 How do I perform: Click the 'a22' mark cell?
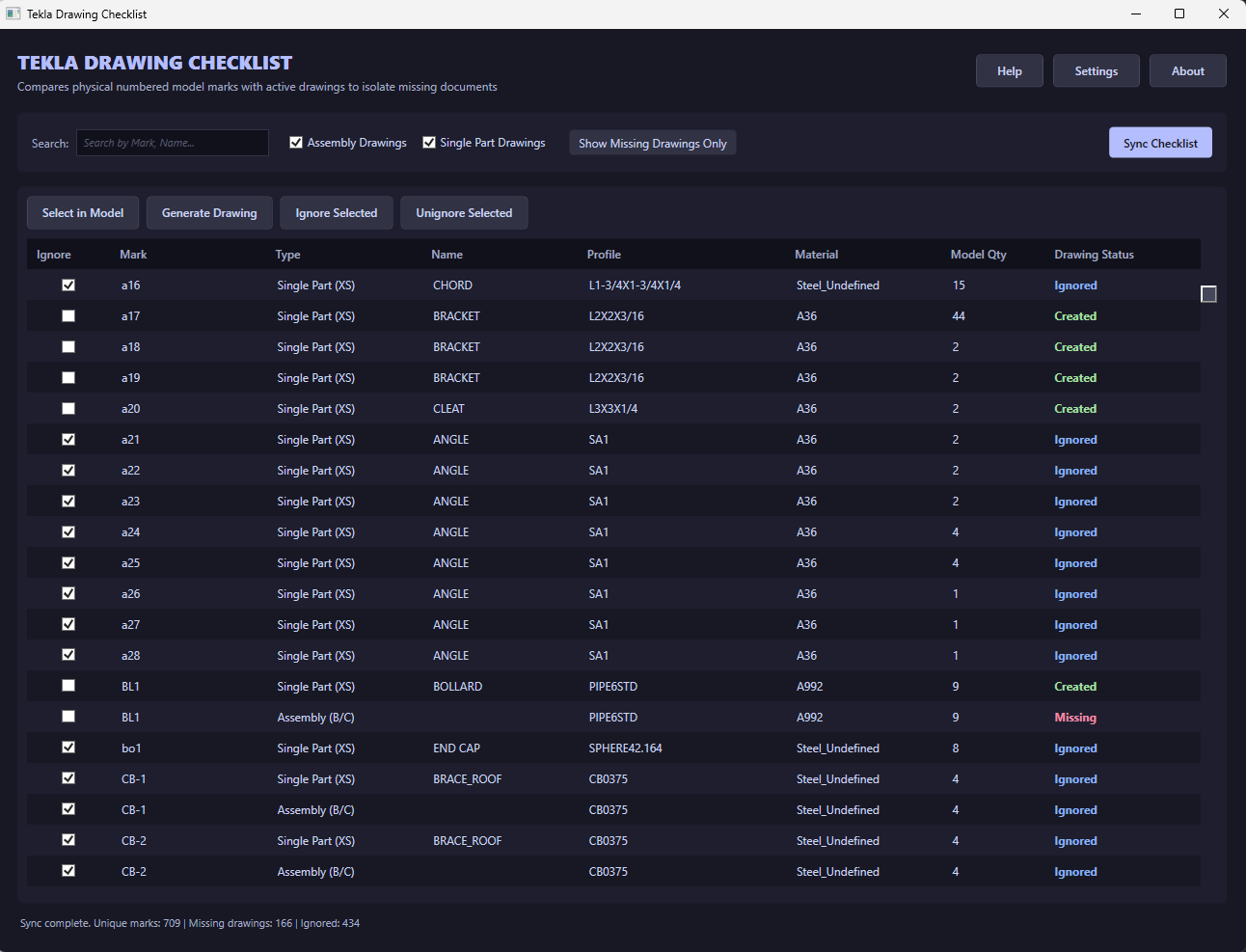click(130, 471)
